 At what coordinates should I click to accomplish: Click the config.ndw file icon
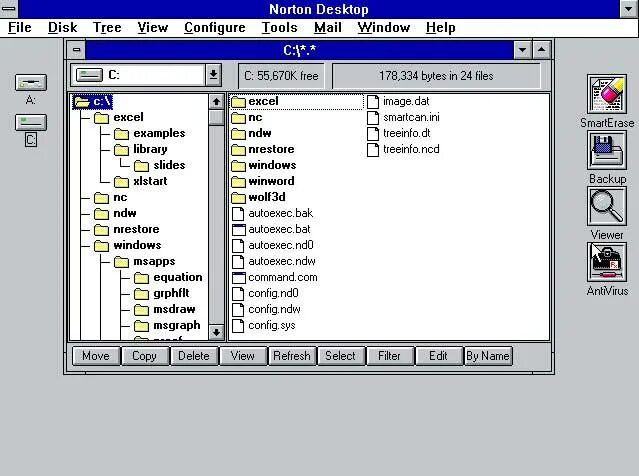(x=238, y=310)
